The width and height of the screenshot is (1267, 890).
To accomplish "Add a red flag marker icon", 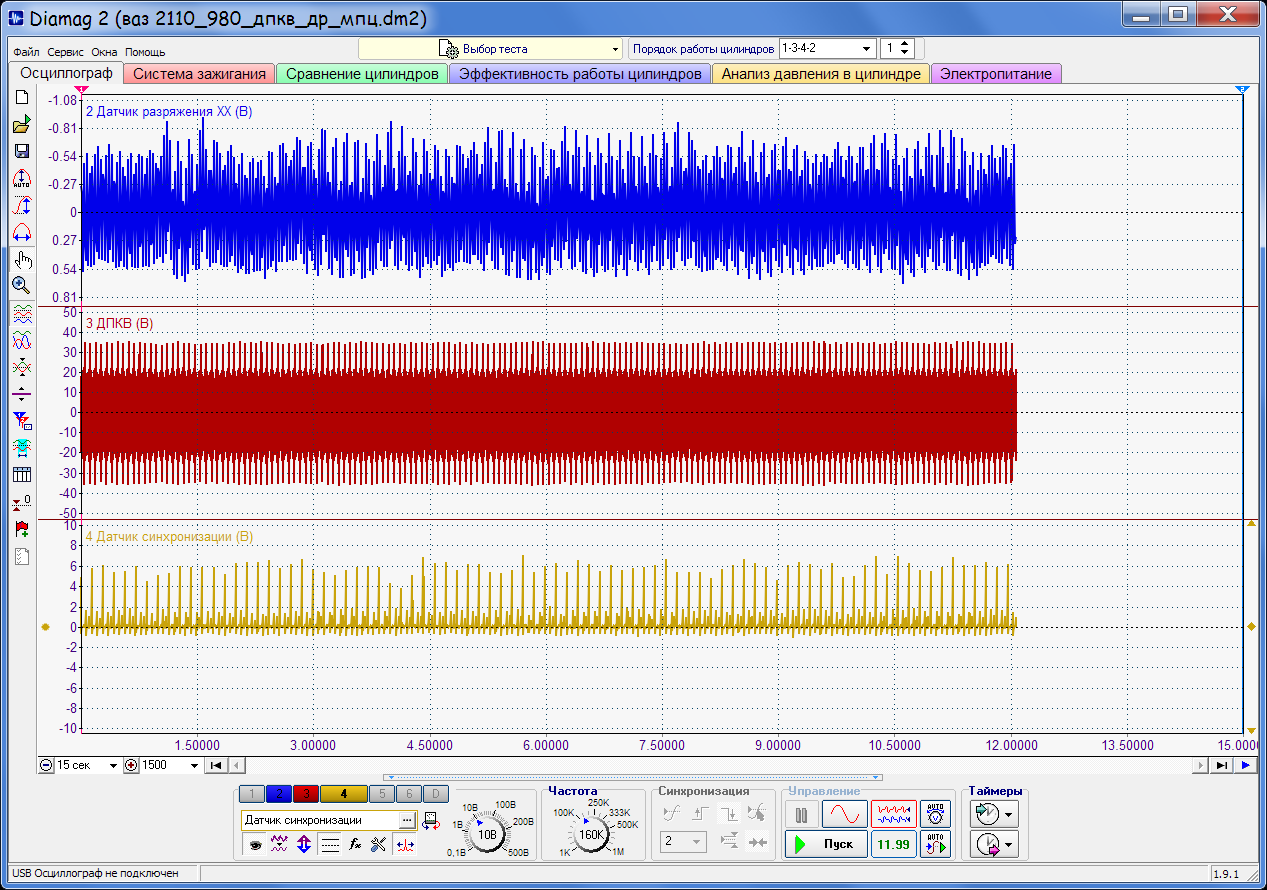I will pos(21,529).
